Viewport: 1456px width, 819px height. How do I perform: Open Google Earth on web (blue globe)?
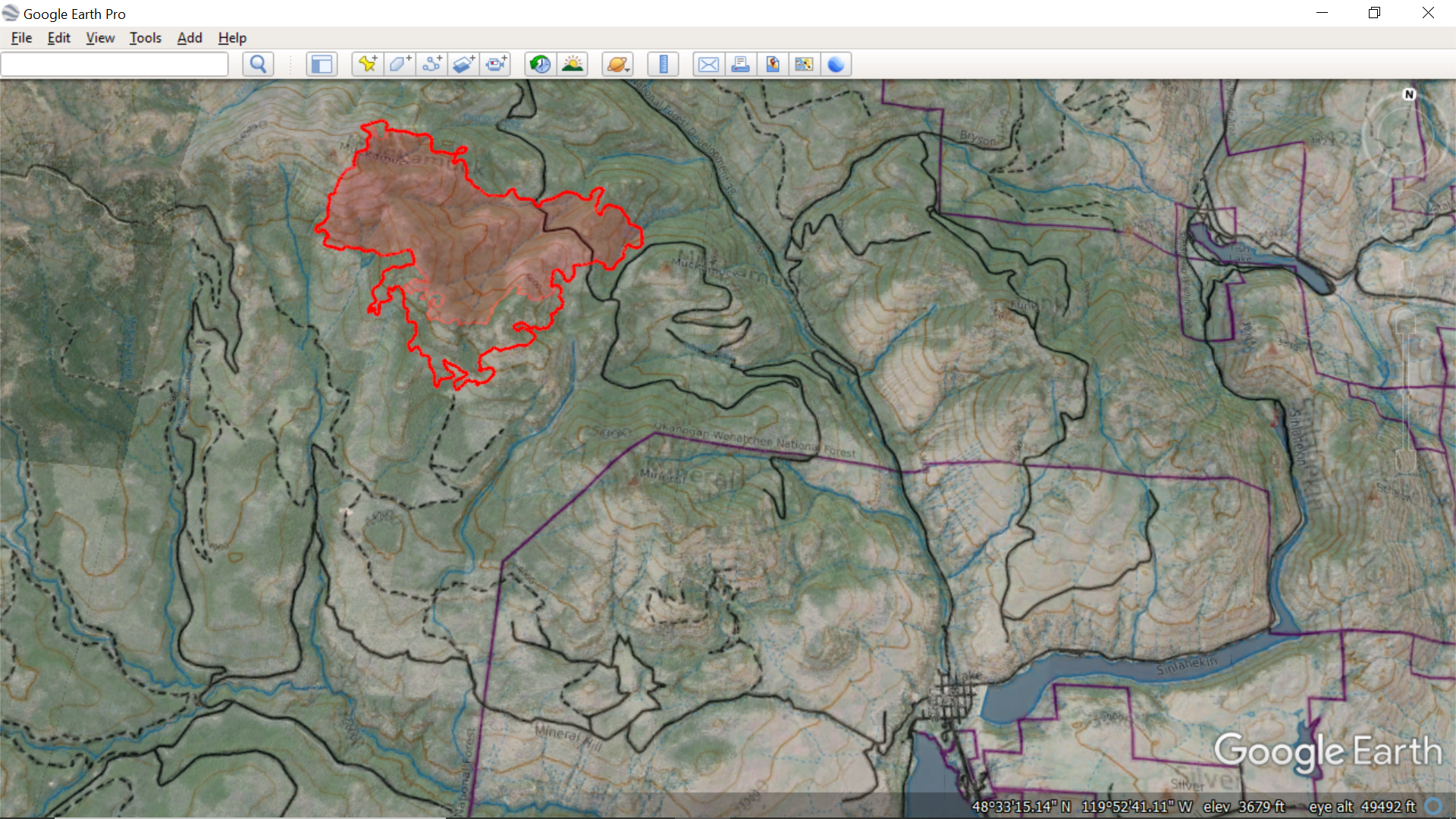point(836,64)
